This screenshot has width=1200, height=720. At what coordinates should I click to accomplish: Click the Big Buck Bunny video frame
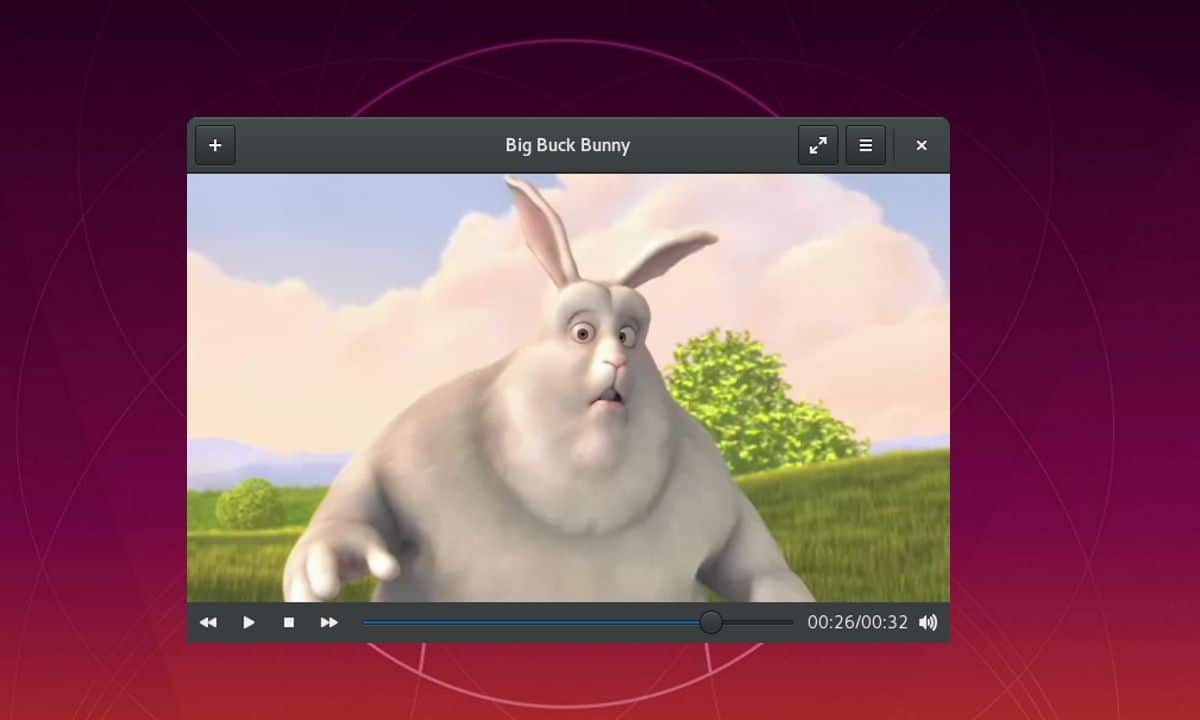(568, 388)
